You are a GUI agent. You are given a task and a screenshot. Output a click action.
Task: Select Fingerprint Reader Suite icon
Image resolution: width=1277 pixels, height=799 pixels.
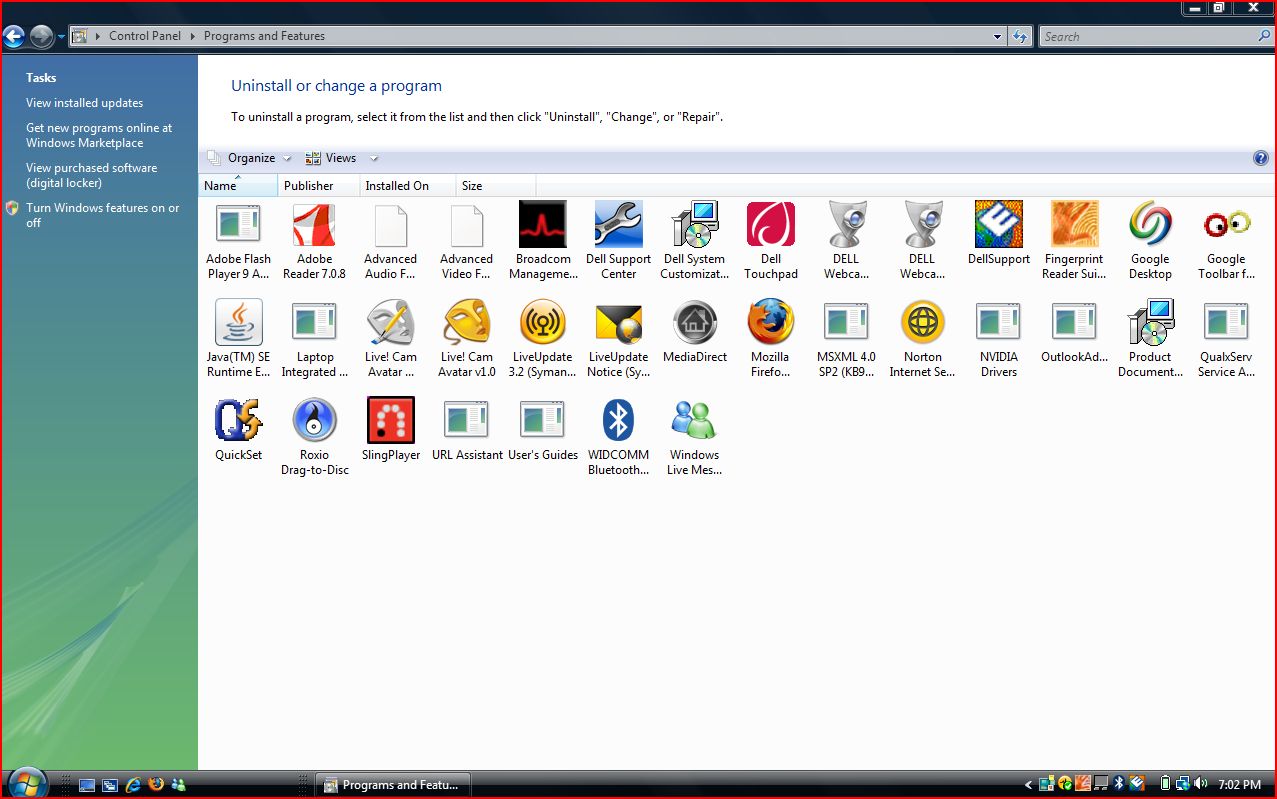tap(1074, 224)
